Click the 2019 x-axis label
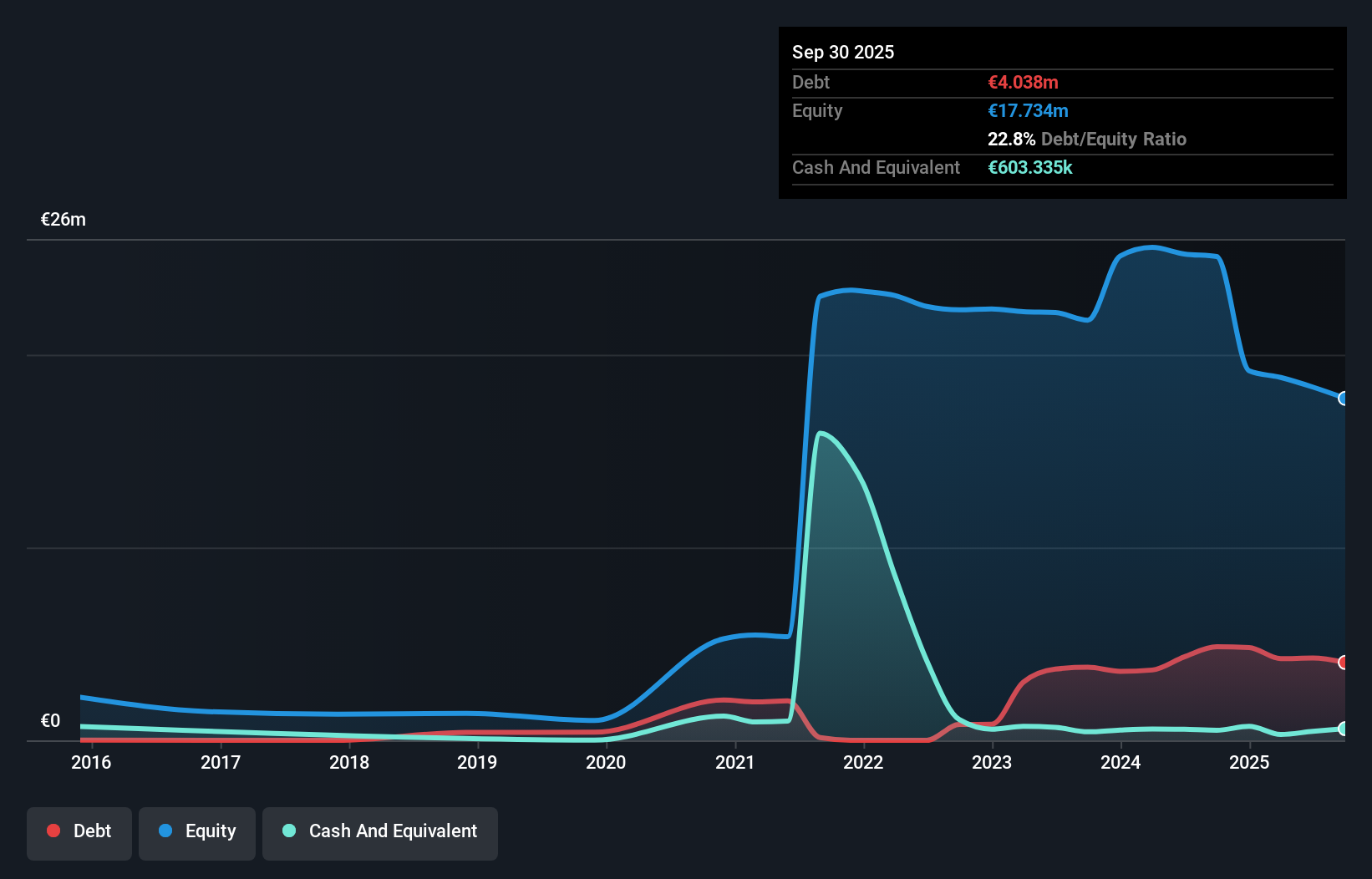Screen dimensions: 1372x879 click(x=477, y=762)
